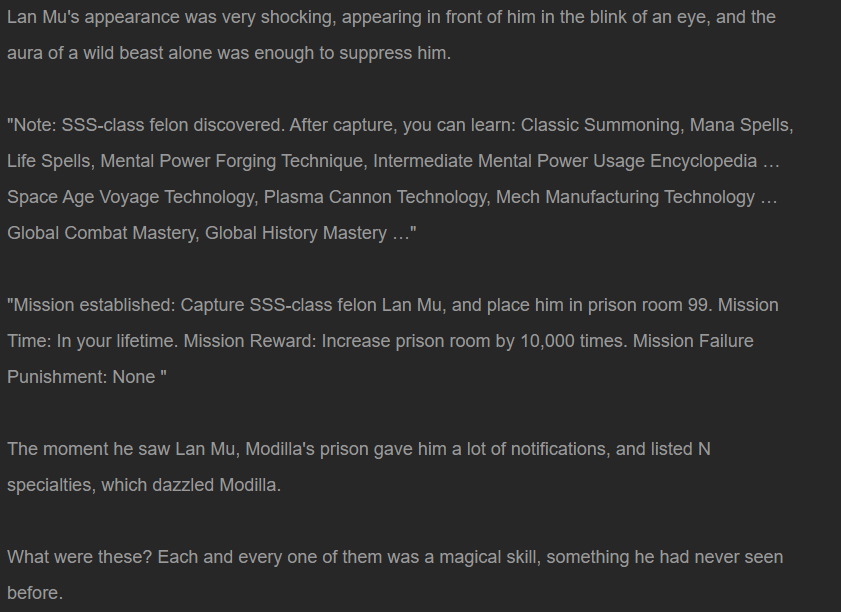Click the words "Plasma Cannon Technology"
The image size is (841, 612).
[375, 197]
